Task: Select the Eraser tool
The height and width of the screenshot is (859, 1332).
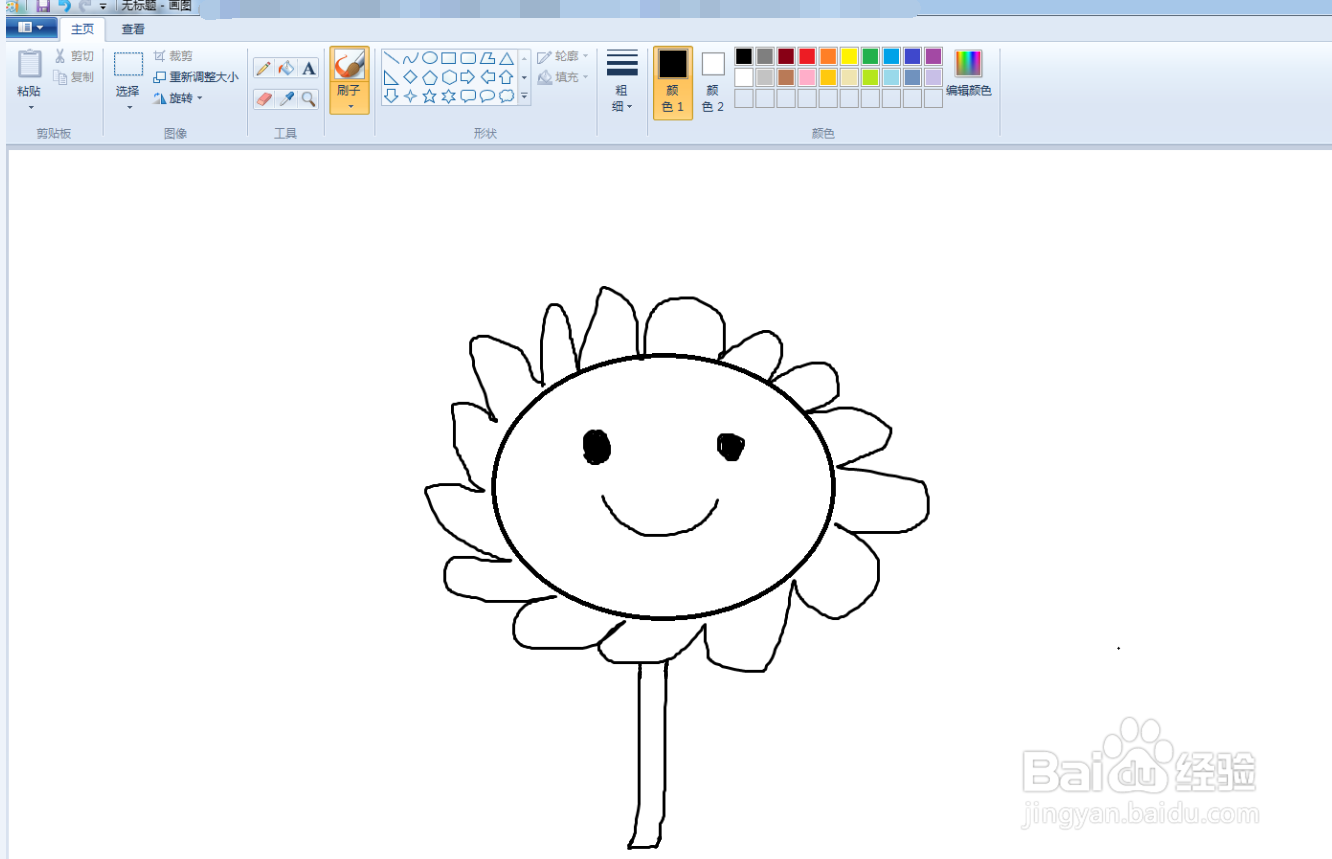Action: coord(264,98)
